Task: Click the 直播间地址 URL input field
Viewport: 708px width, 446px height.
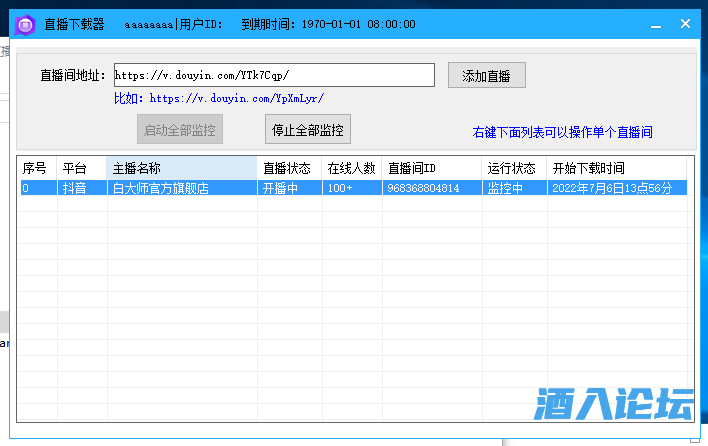Action: pos(272,75)
